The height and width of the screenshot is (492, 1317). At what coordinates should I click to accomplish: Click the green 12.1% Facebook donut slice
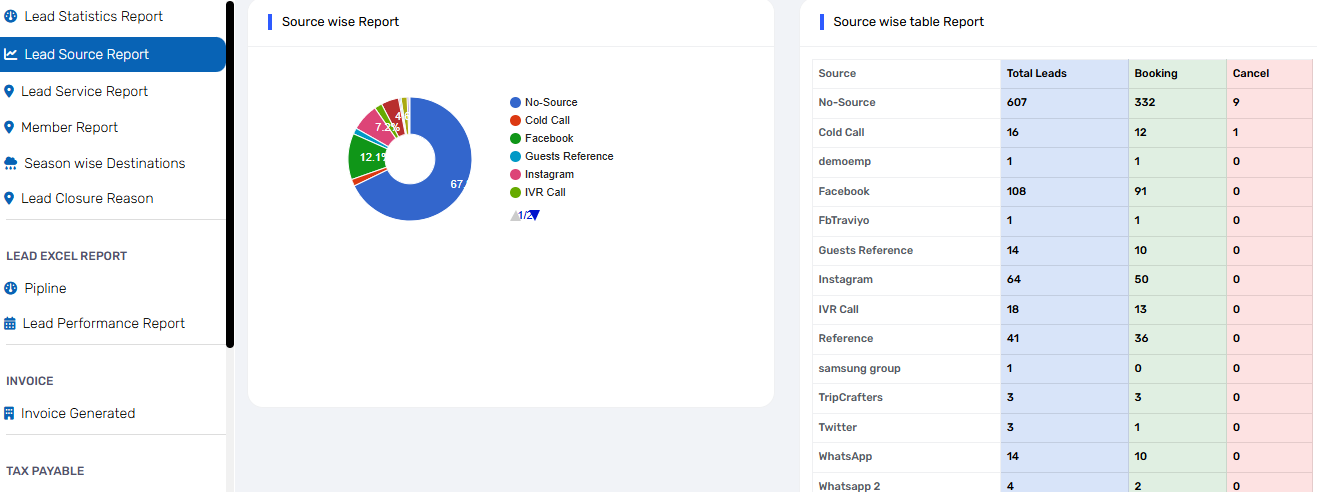(364, 157)
